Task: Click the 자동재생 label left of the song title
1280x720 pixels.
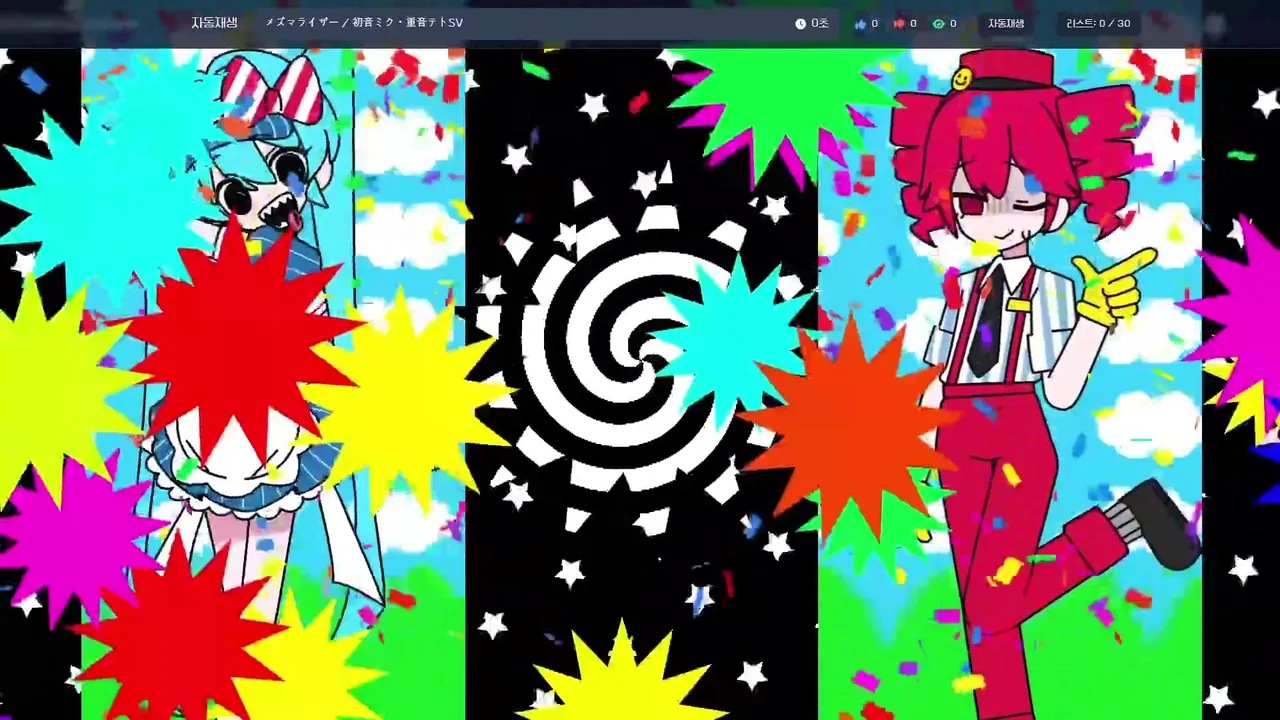Action: [214, 22]
